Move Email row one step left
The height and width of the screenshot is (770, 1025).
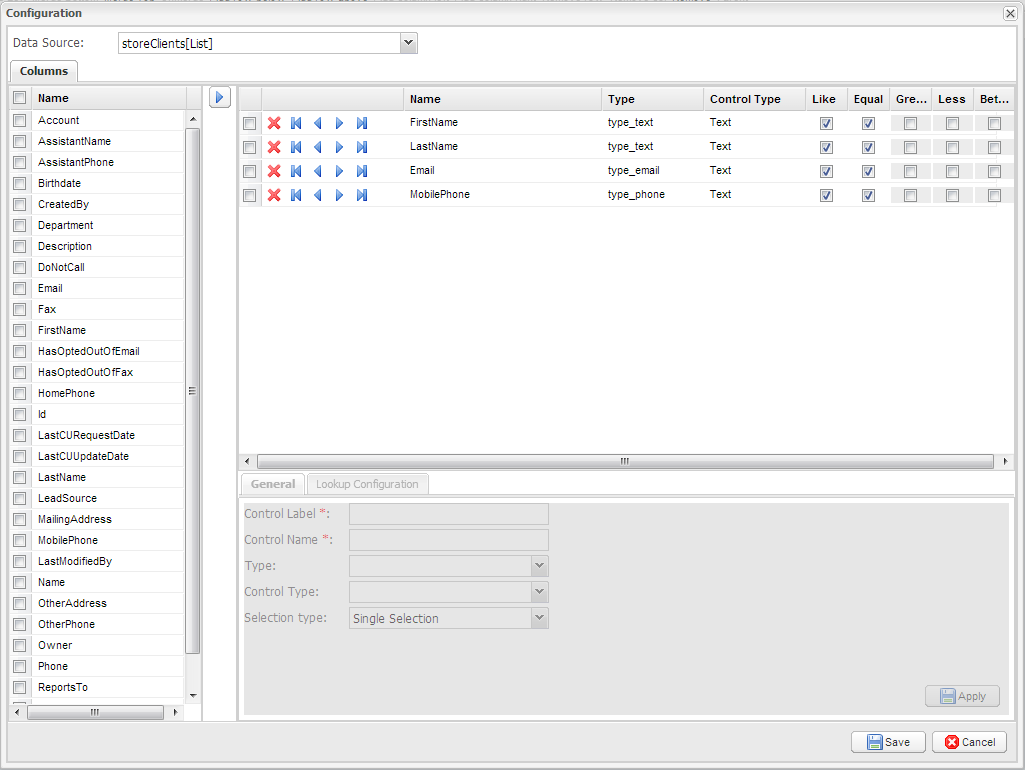pos(318,171)
